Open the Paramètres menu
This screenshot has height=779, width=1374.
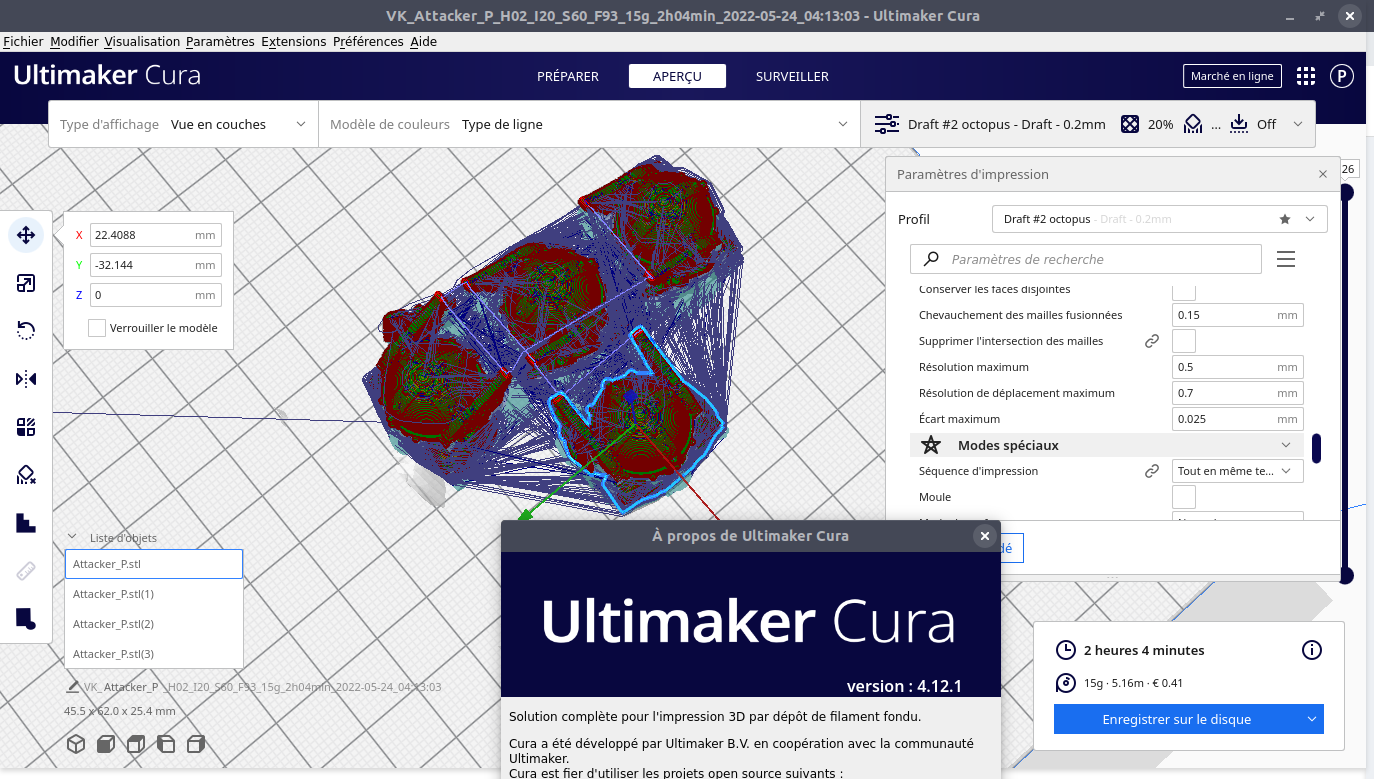pyautogui.click(x=220, y=42)
